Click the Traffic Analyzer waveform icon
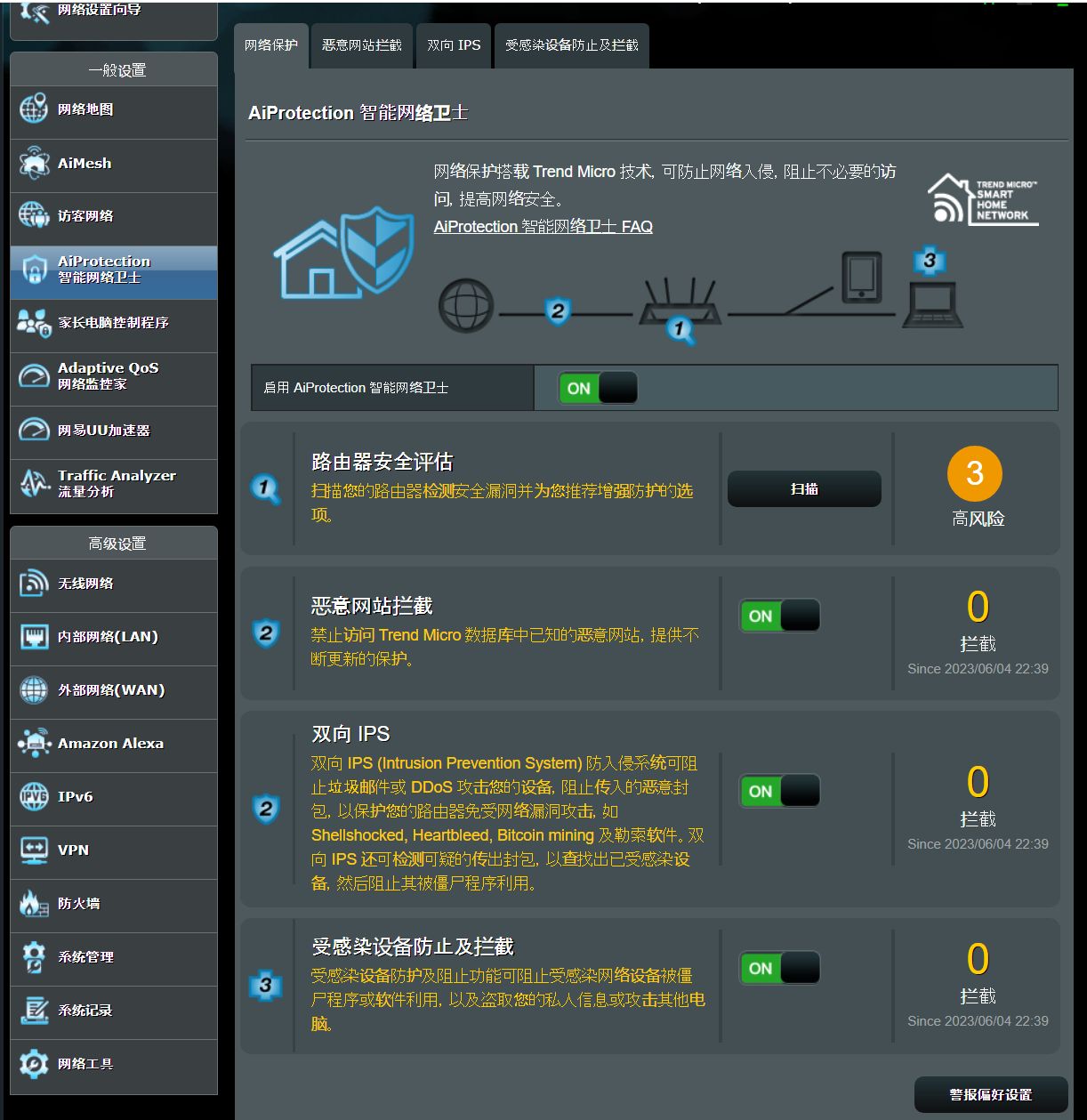 (34, 483)
